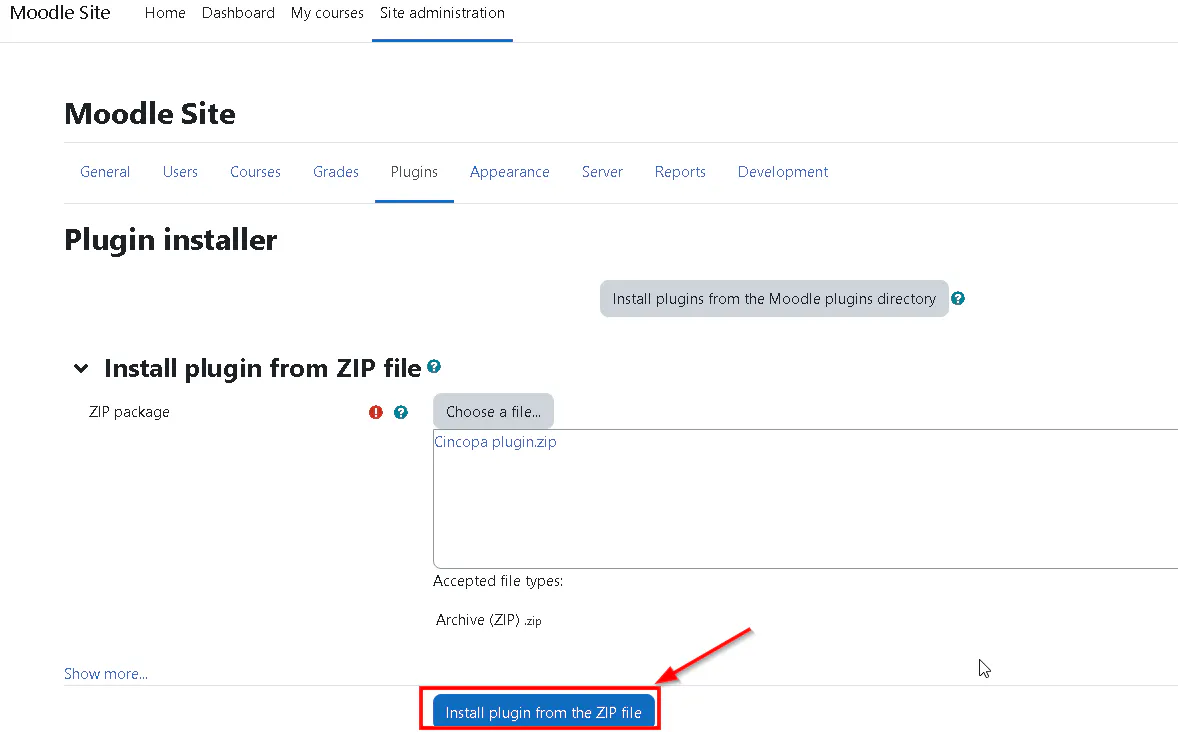
Task: Collapse the Install plugin from ZIP file section
Action: click(80, 368)
